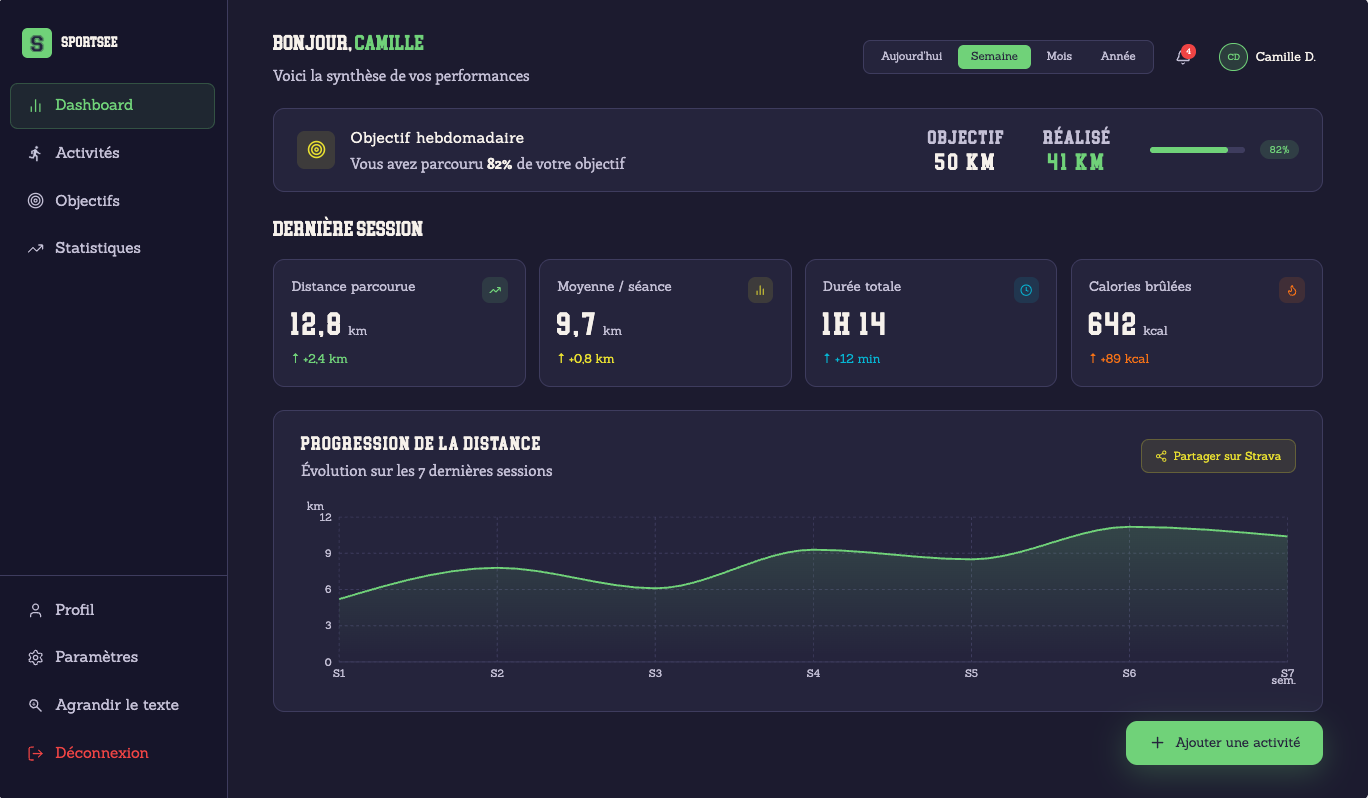Select the Semaine period option
The width and height of the screenshot is (1368, 798).
coord(994,57)
